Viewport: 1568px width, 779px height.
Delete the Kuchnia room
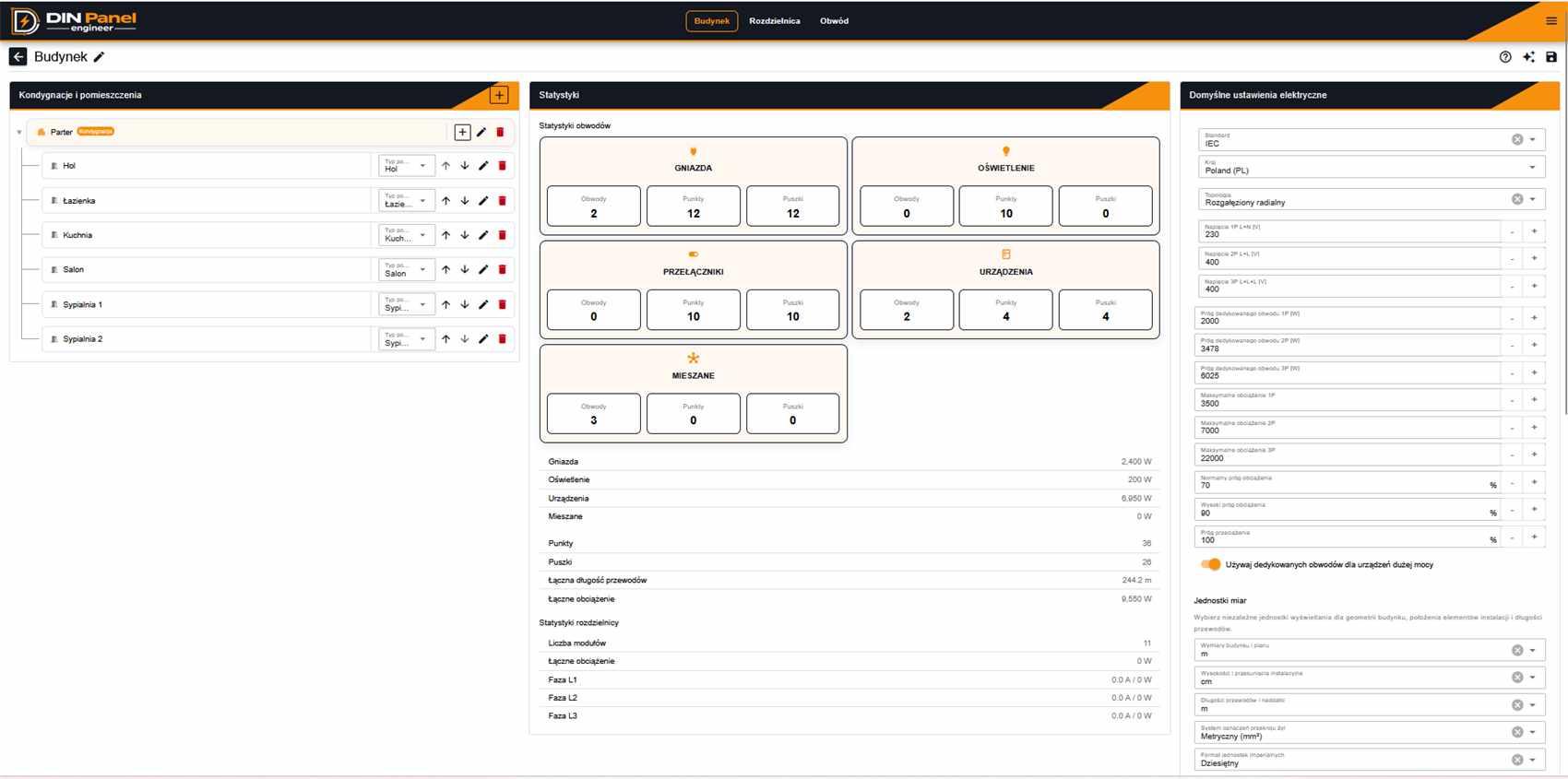pyautogui.click(x=503, y=235)
